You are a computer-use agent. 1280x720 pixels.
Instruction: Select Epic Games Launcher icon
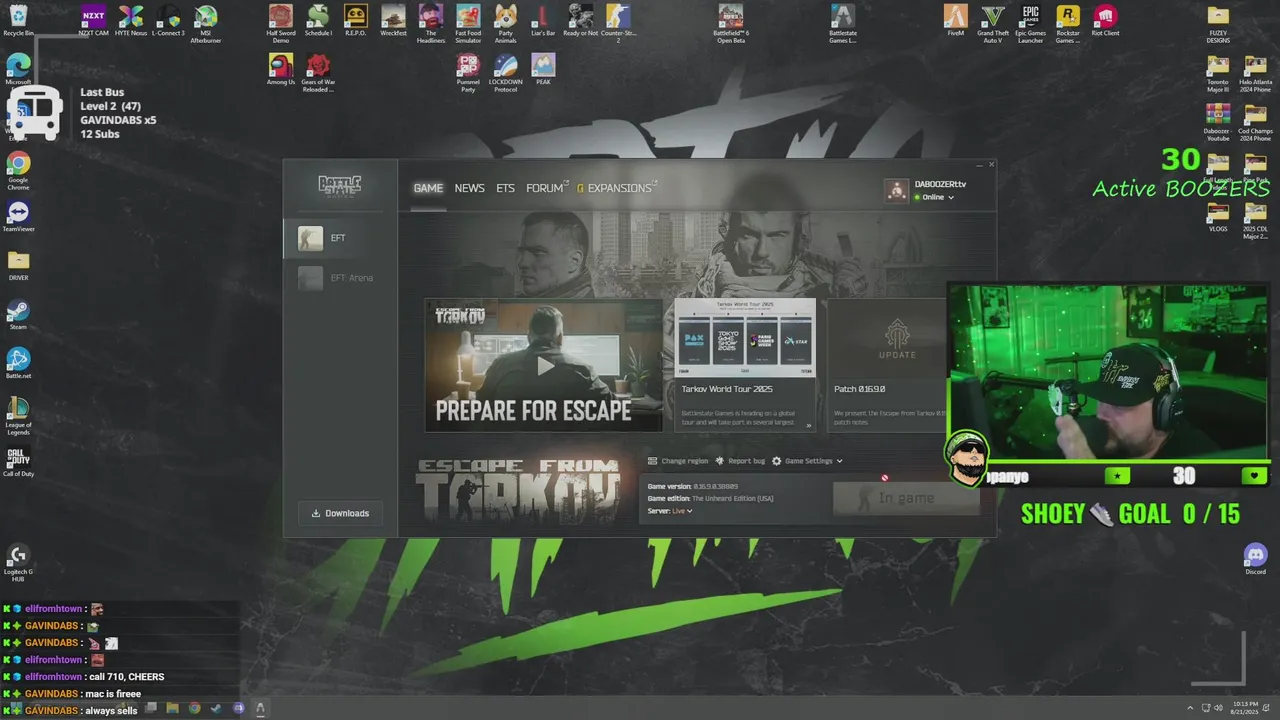1030,23
